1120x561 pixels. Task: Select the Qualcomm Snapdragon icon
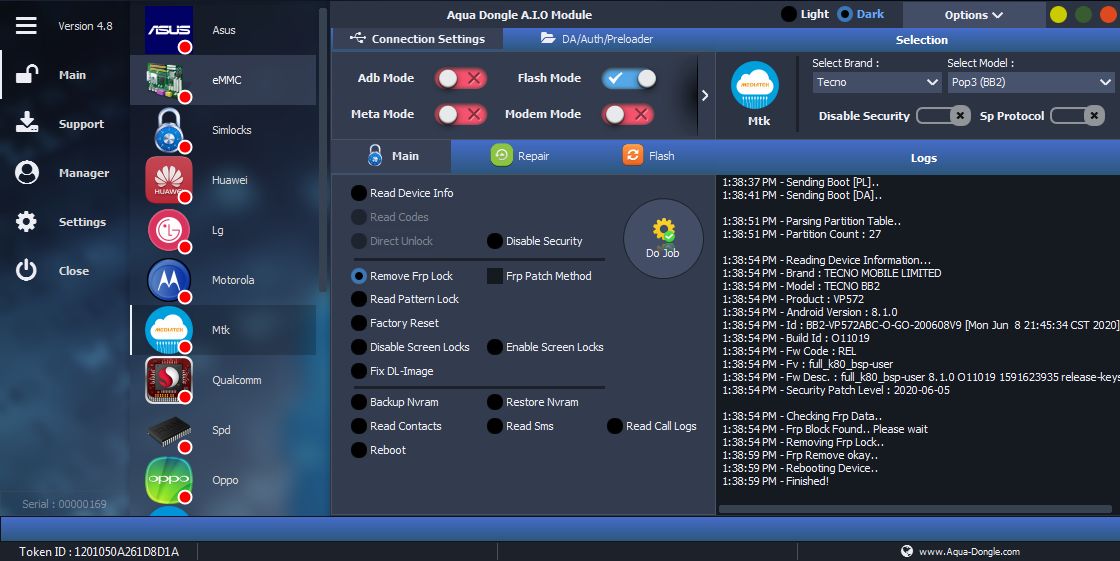click(169, 380)
